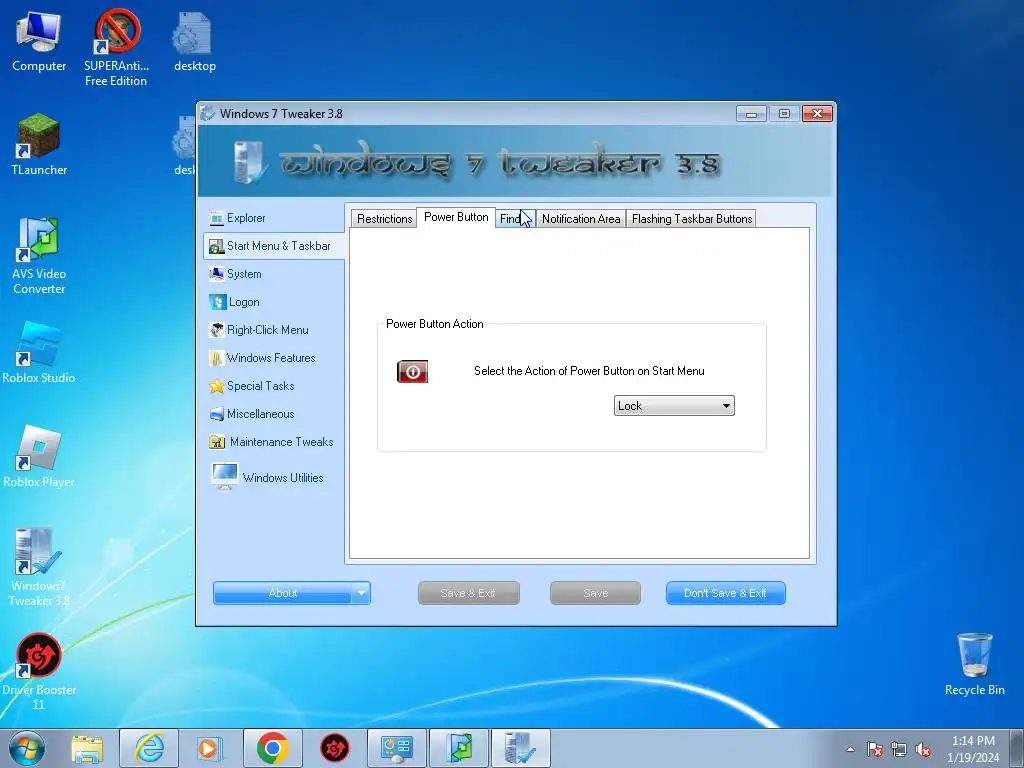This screenshot has width=1024, height=768.
Task: Open the taskbar clock and date
Action: [x=973, y=749]
